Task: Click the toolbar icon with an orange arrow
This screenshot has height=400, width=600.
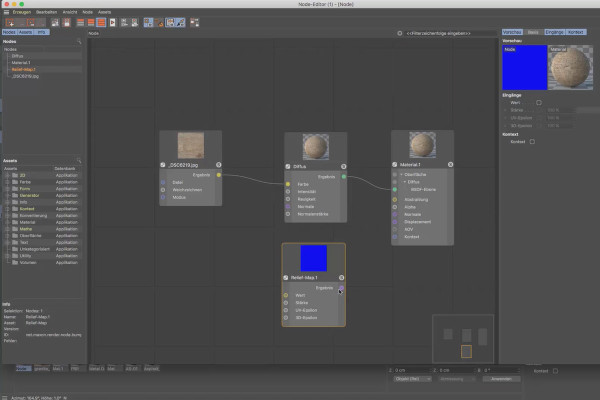Action: (x=159, y=23)
